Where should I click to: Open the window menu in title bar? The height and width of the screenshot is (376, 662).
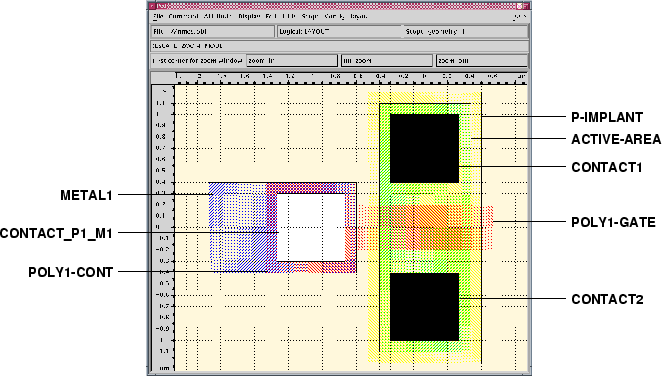pos(152,6)
